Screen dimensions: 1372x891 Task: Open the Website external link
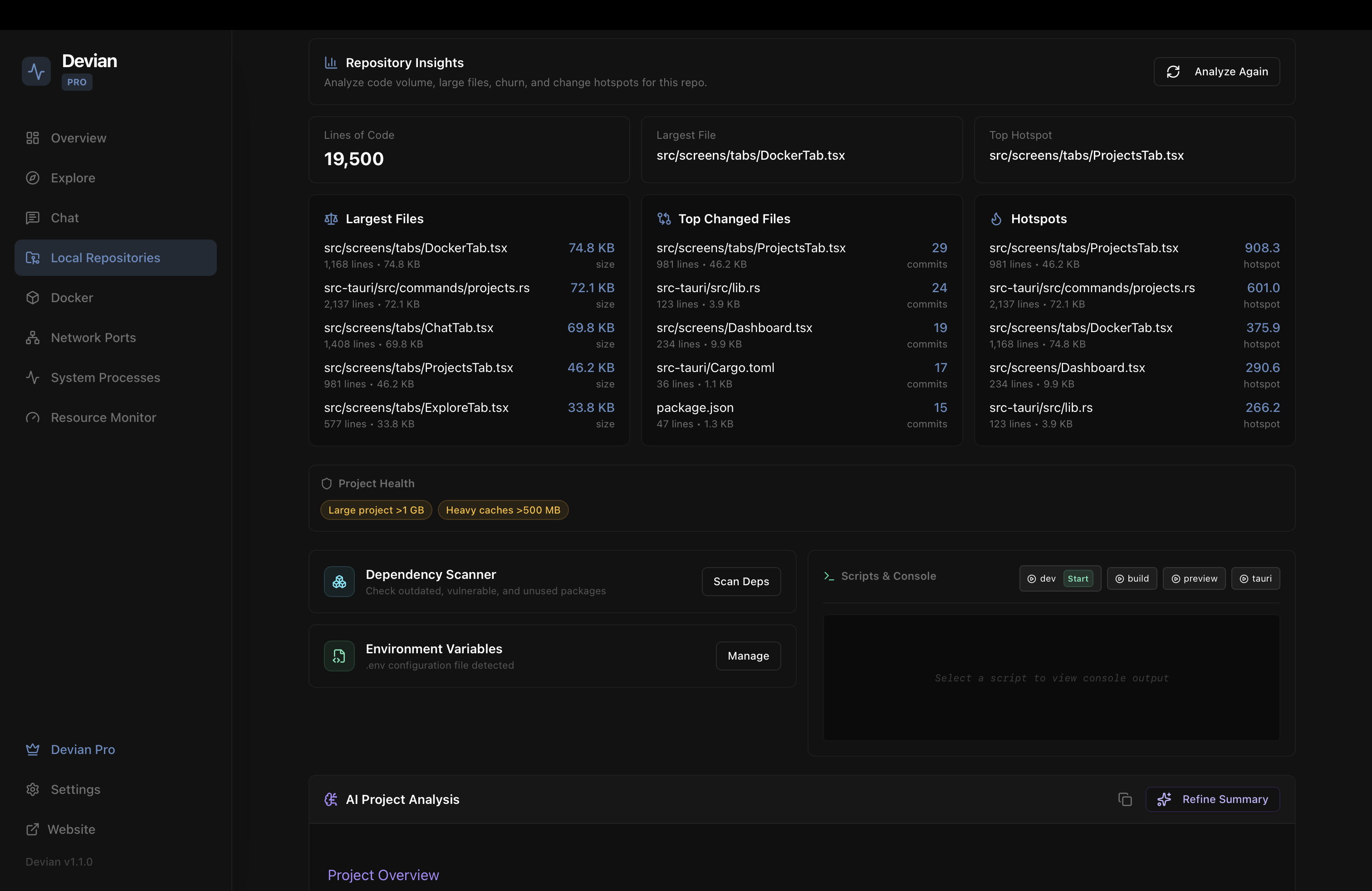(71, 829)
